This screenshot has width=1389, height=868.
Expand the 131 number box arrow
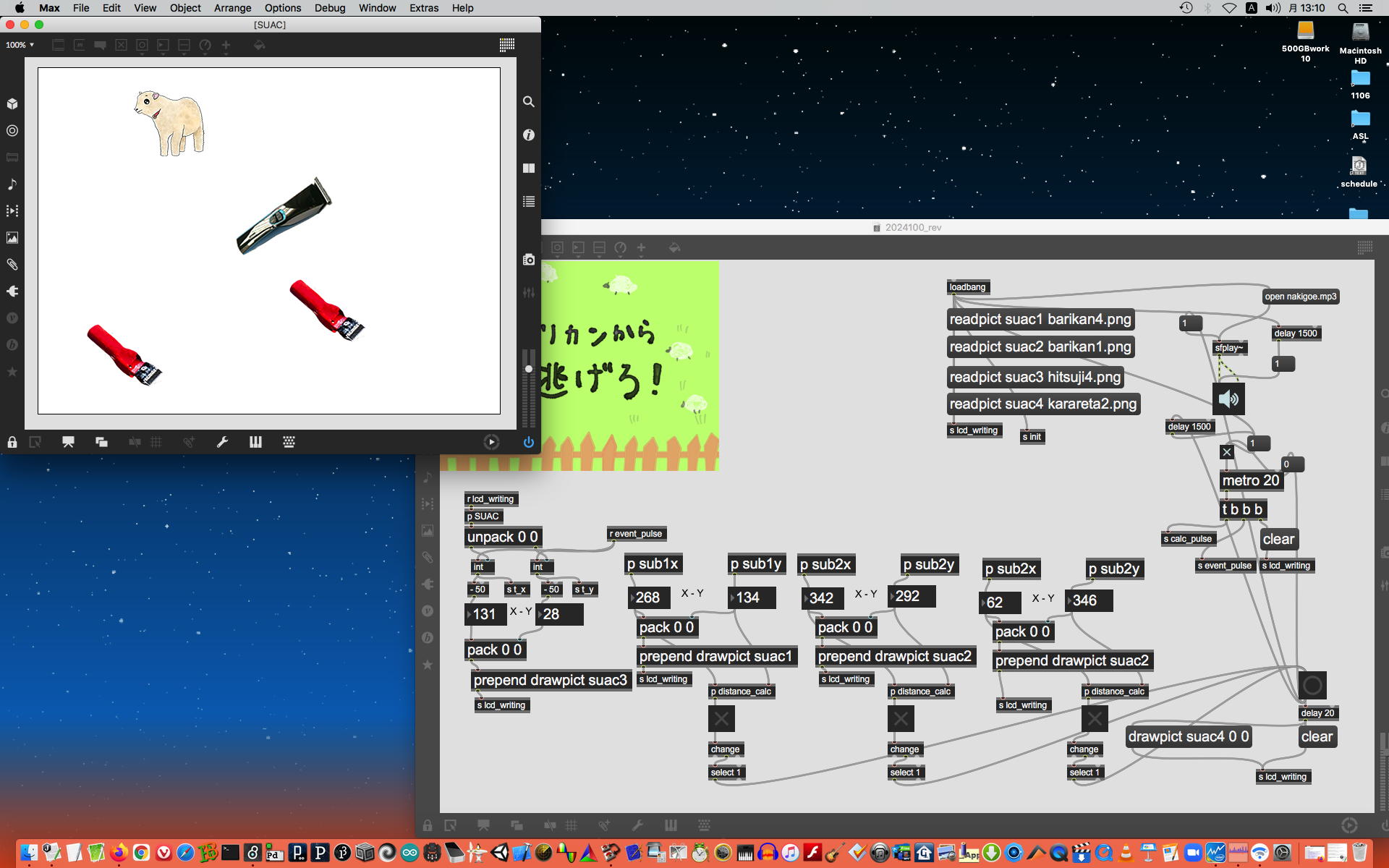tap(469, 614)
